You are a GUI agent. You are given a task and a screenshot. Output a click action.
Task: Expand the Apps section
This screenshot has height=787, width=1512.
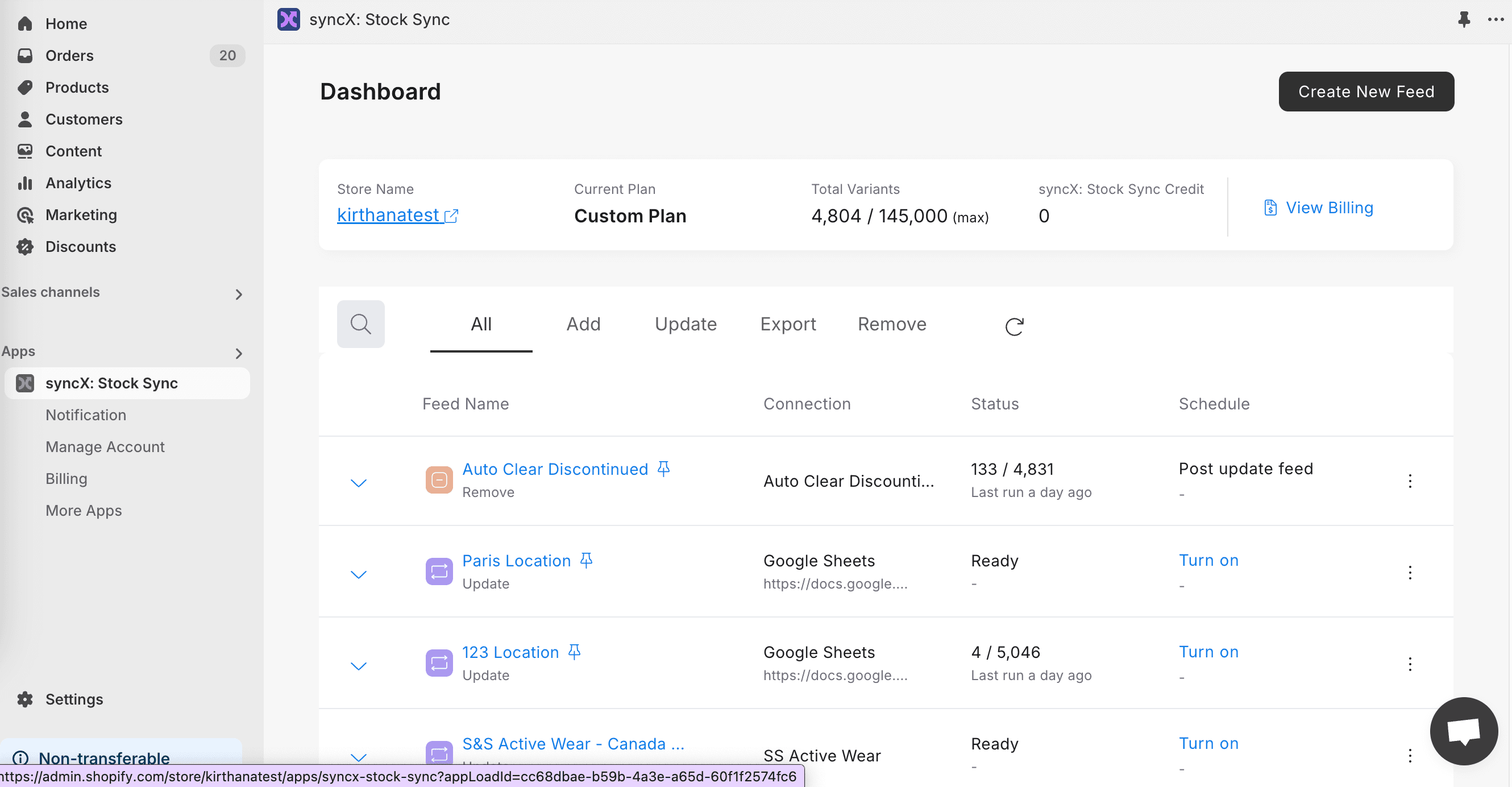tap(238, 354)
